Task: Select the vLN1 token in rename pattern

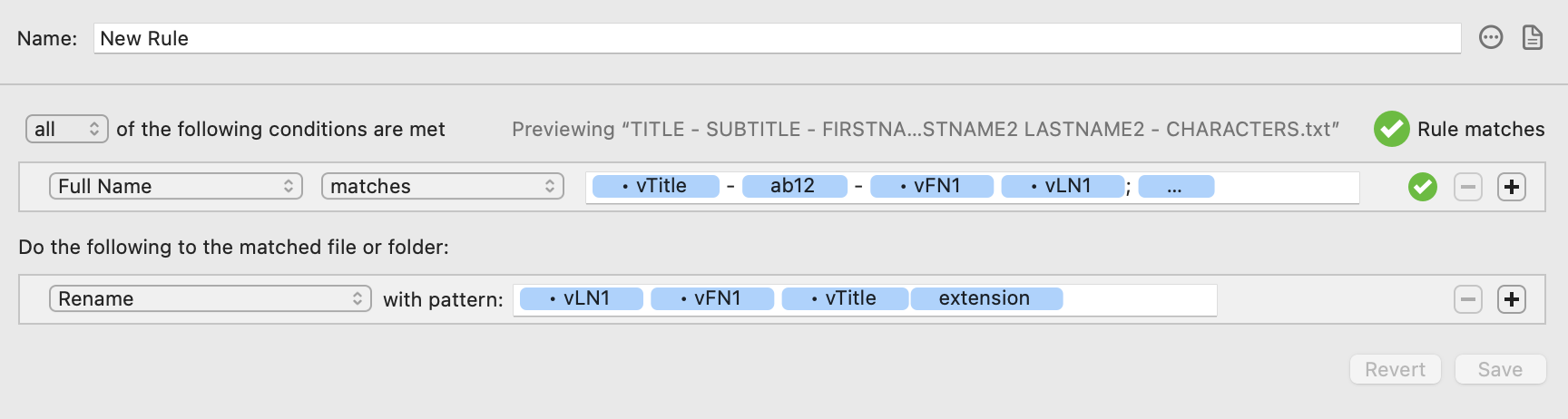Action: (x=581, y=298)
